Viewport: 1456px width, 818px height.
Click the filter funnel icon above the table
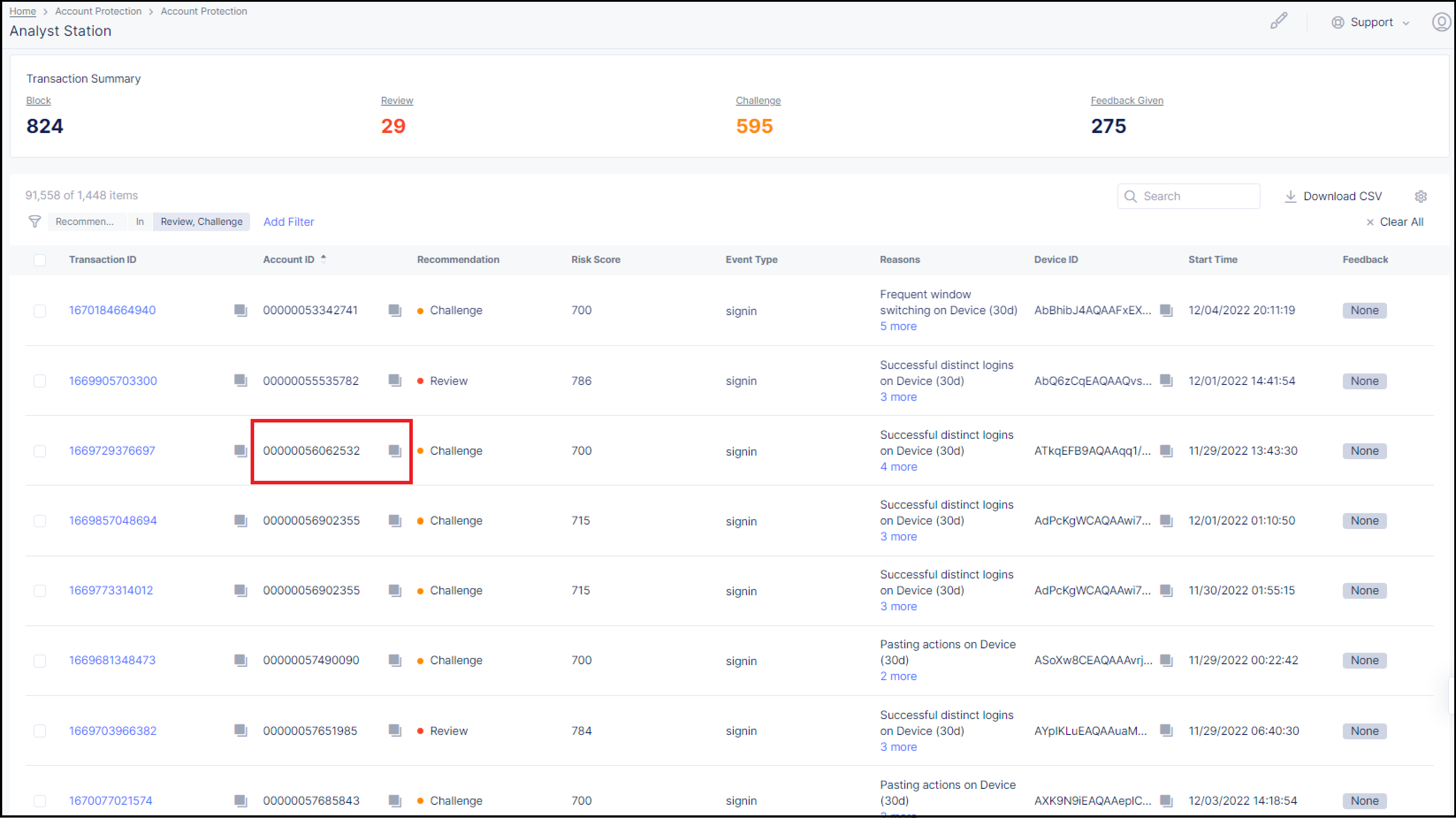coord(34,221)
